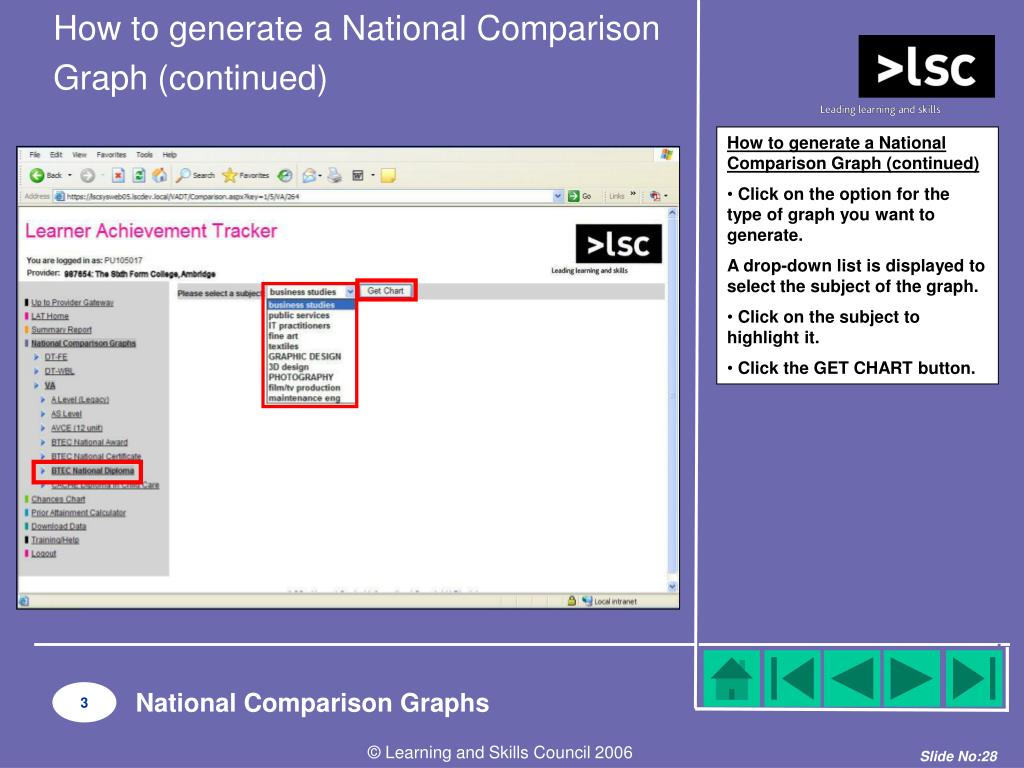Click the Print icon in browser toolbar
Viewport: 1024px width, 768px height.
coord(334,175)
